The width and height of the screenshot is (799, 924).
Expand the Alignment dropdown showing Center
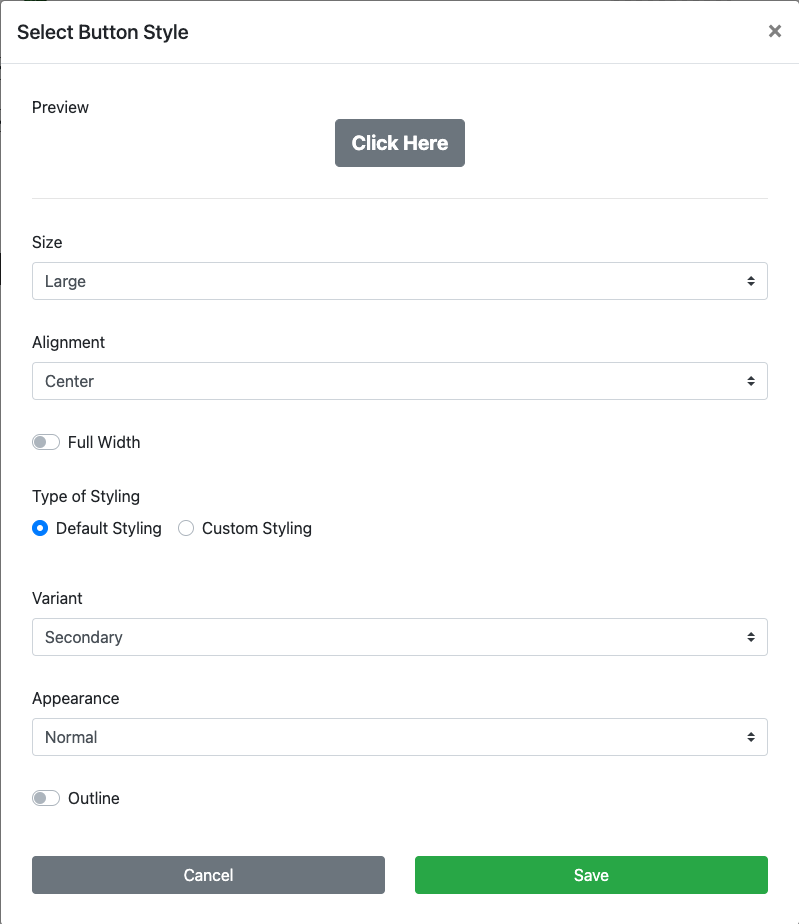(x=390, y=382)
